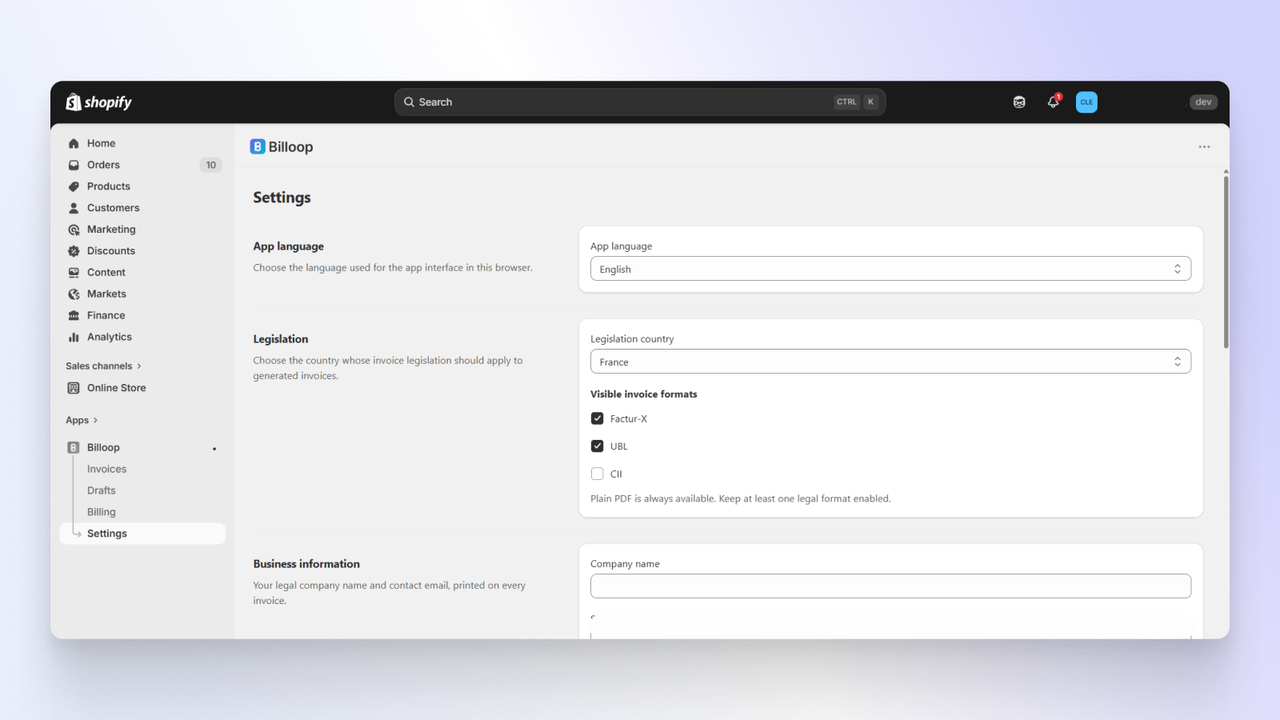Click the Company name field
The image size is (1280, 720).
click(x=890, y=586)
